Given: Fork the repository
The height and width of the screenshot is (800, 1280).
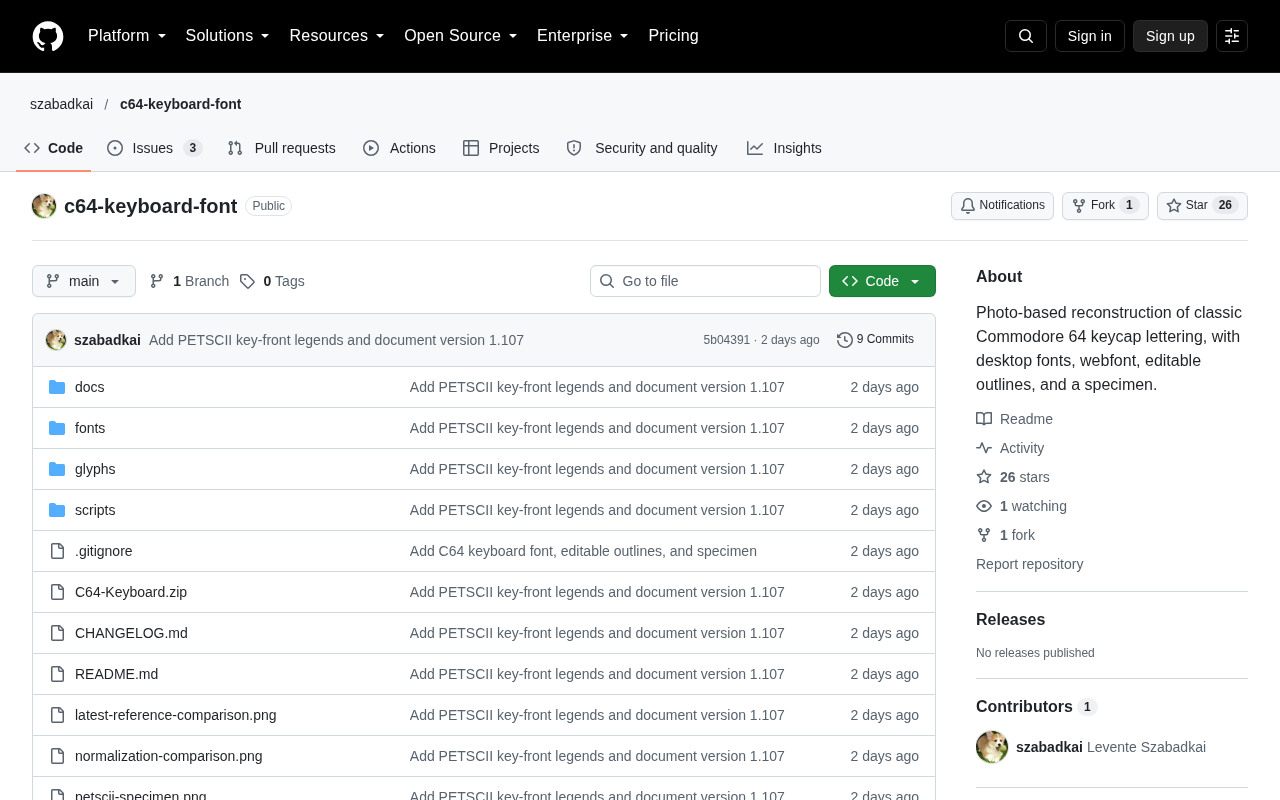Looking at the screenshot, I should pyautogui.click(x=1105, y=206).
